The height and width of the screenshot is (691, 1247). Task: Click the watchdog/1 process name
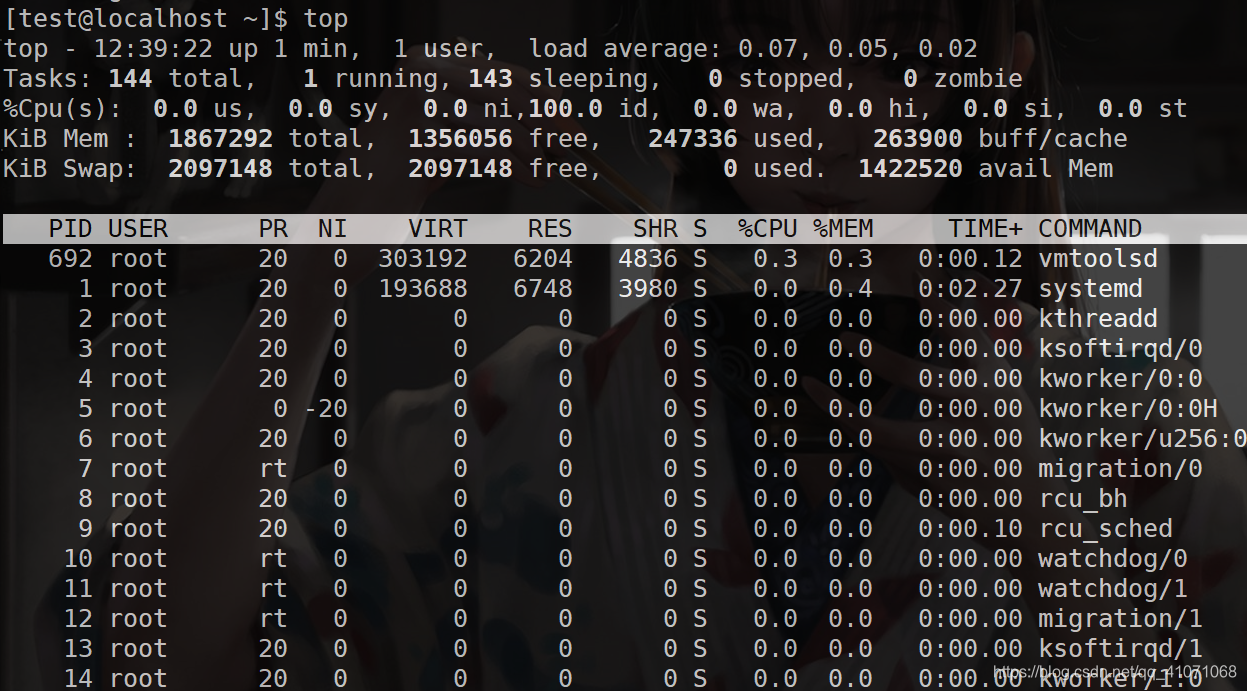[x=1113, y=589]
